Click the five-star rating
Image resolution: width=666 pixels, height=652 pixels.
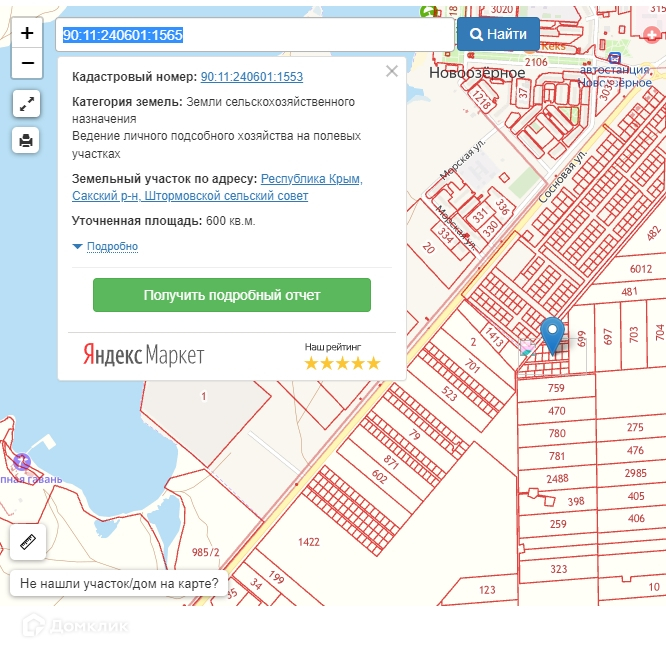(x=342, y=362)
